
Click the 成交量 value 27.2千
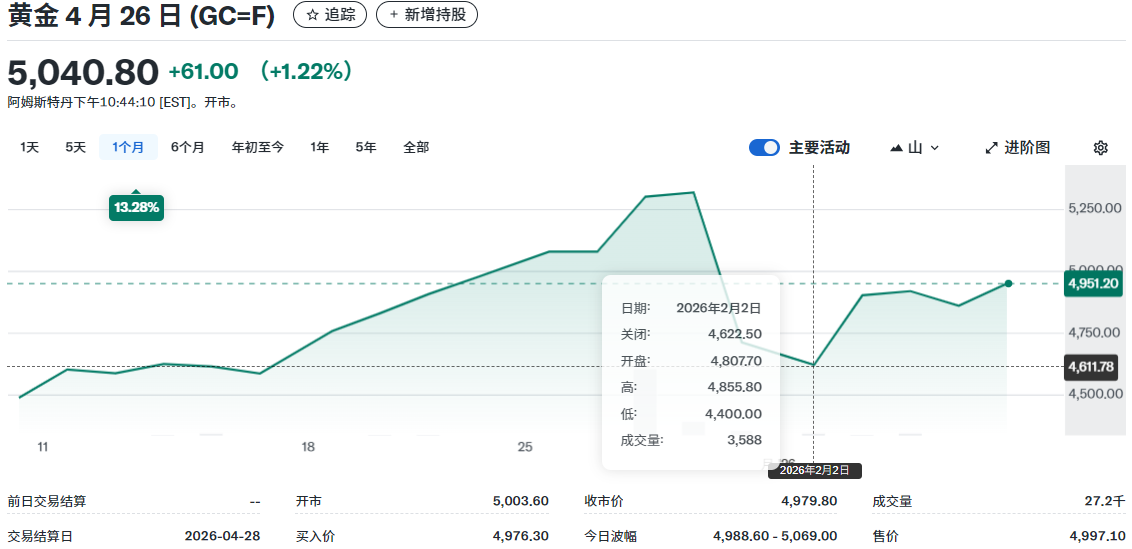click(1107, 501)
